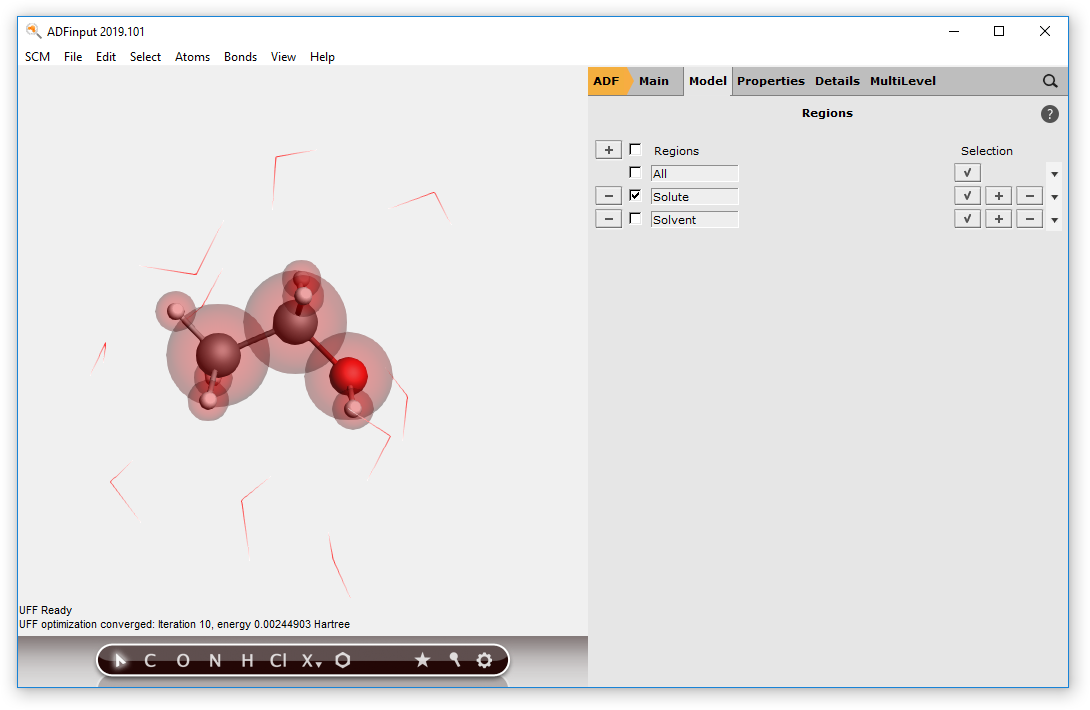Pick the Oxygen atom tool

182,661
